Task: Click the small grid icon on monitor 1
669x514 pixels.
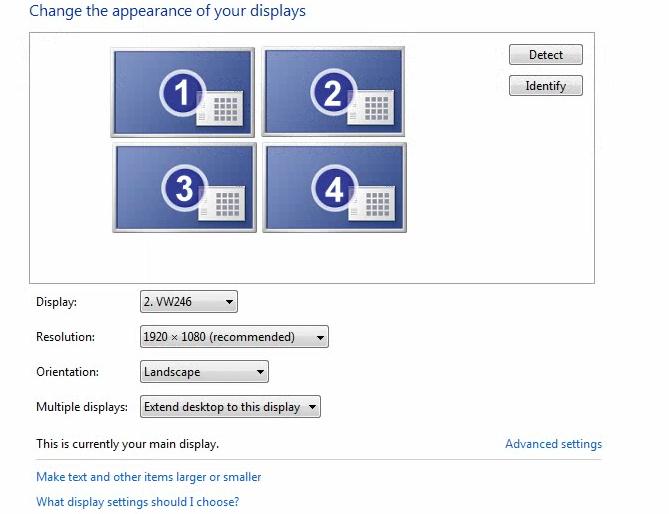Action: coord(224,110)
